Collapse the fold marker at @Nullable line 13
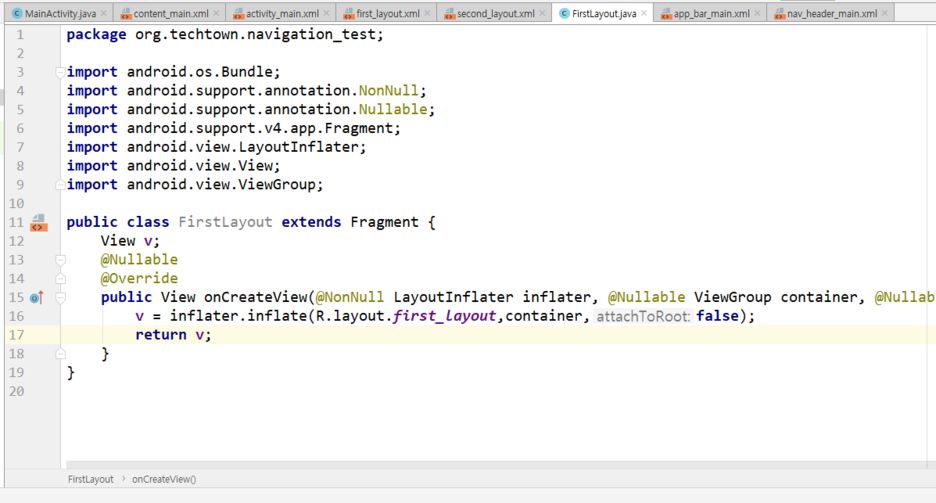This screenshot has height=503, width=936. tap(60, 260)
